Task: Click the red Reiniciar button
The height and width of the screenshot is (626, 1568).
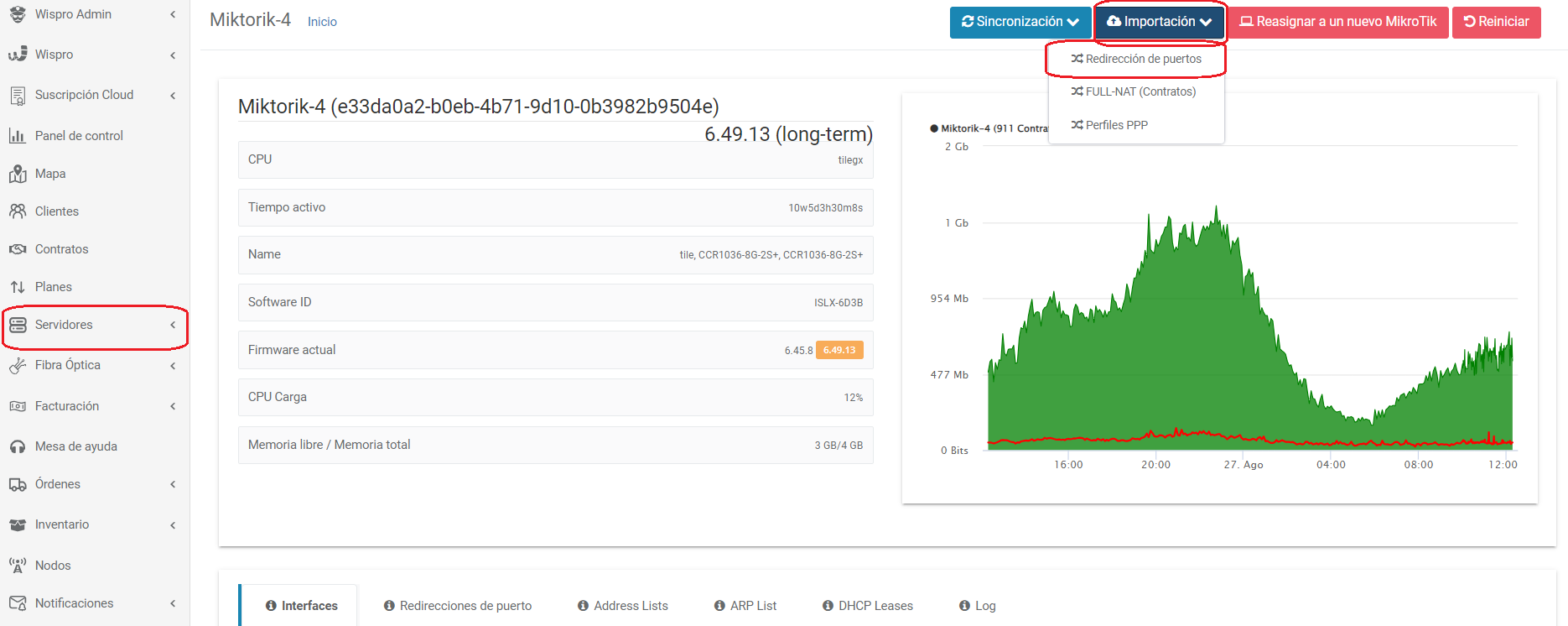Action: point(1497,22)
